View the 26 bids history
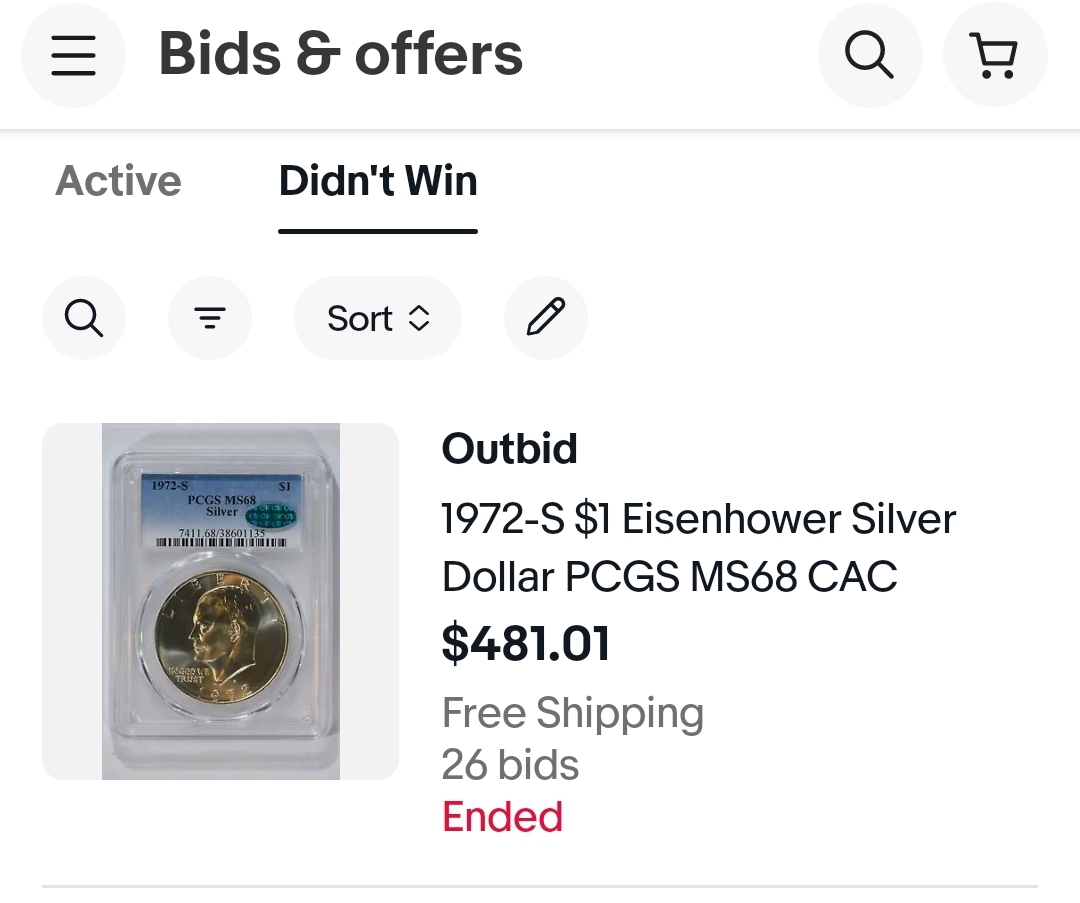 510,765
